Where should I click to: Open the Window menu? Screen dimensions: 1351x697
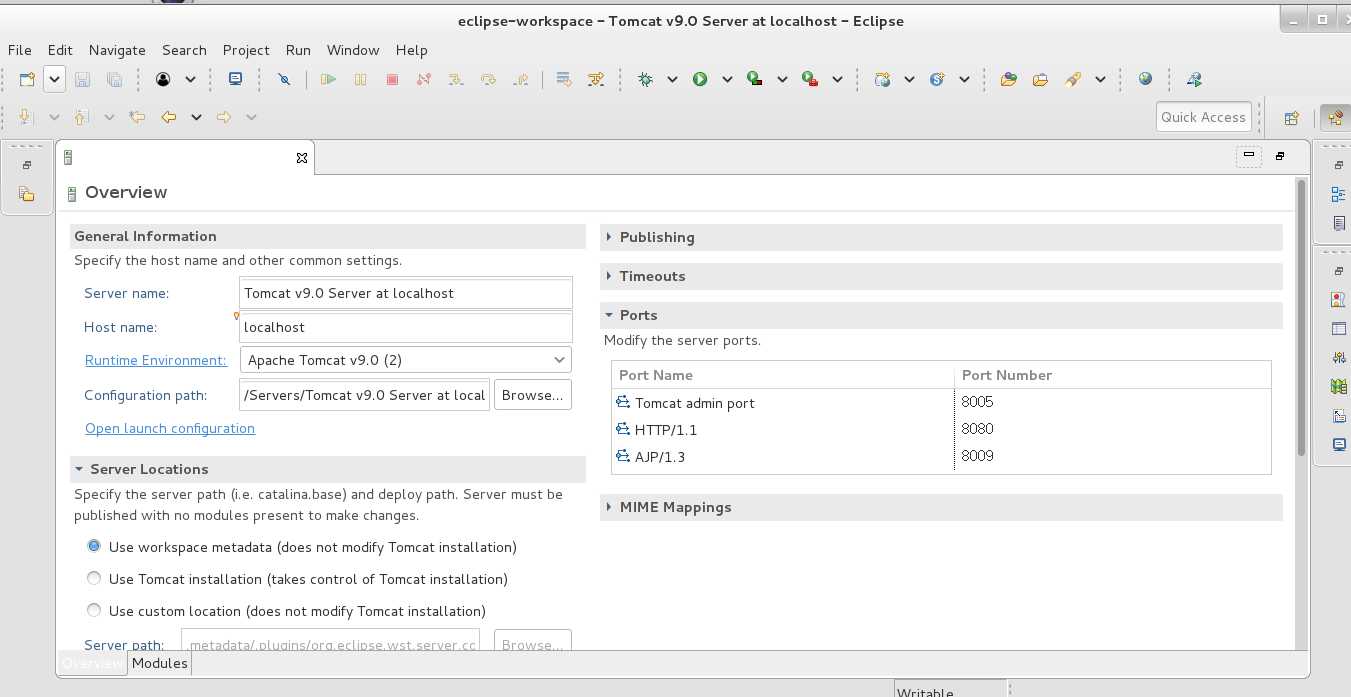(x=353, y=50)
